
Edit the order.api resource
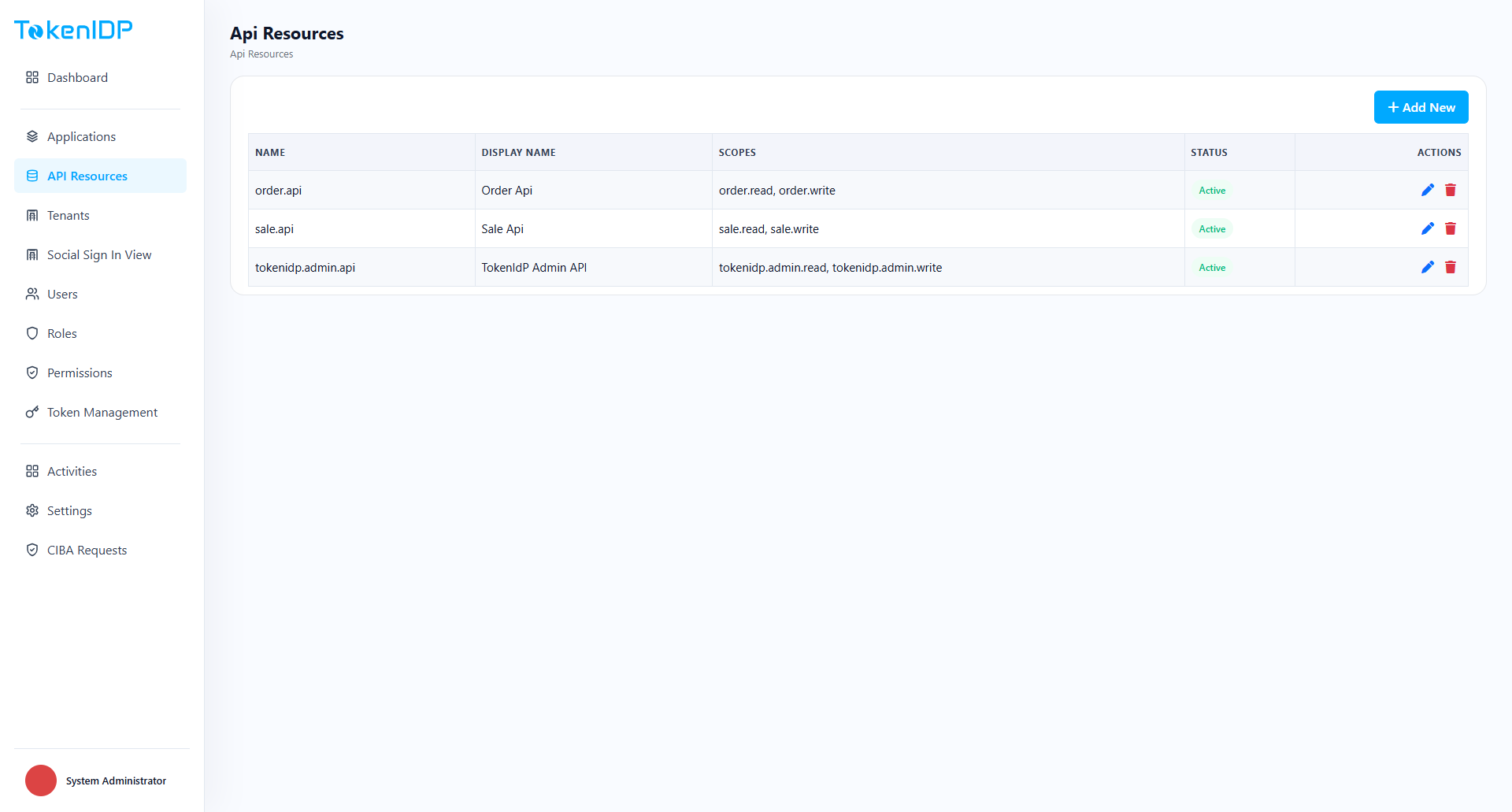[1428, 190]
